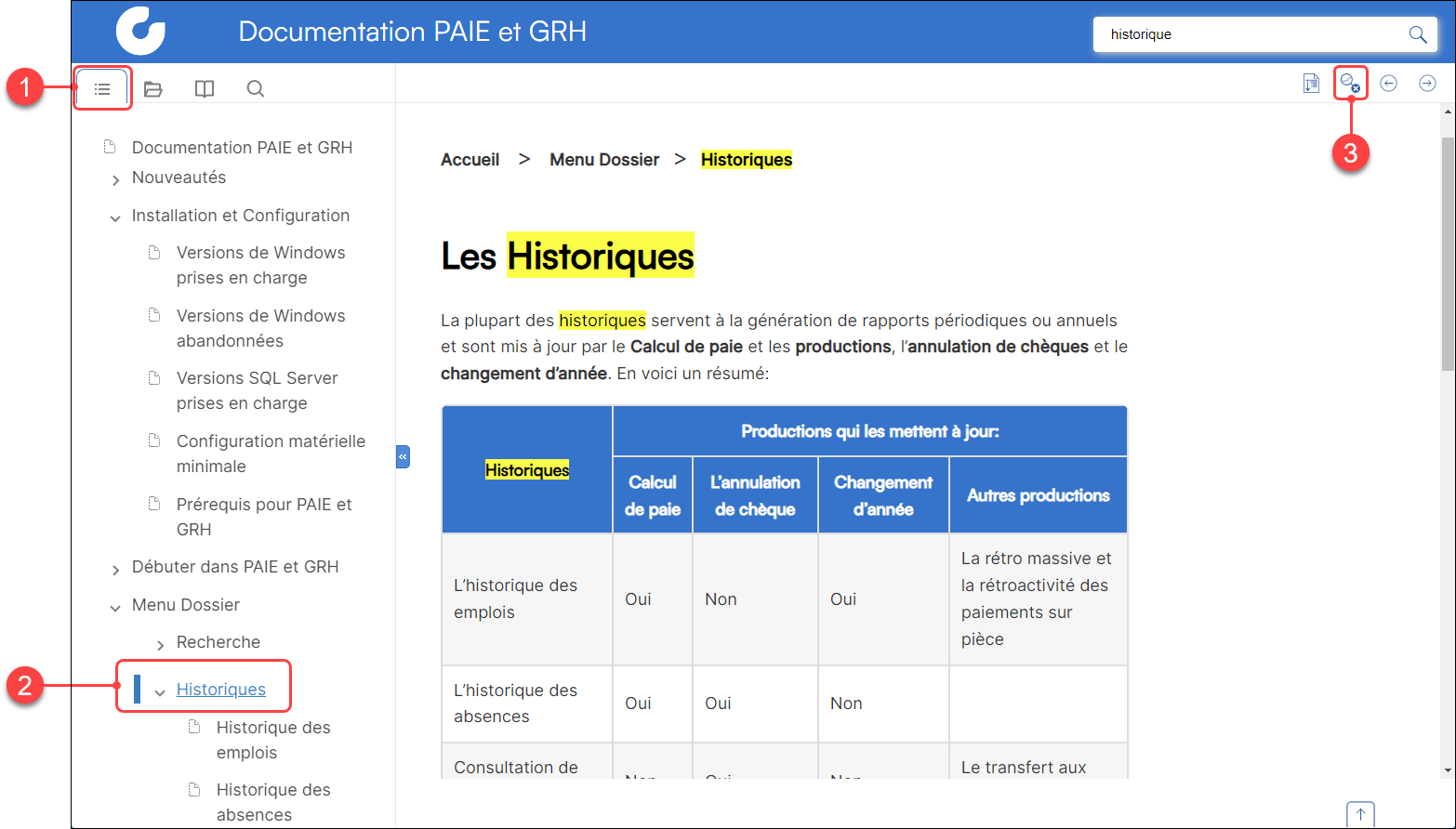
Task: Click the historique search input field
Action: pos(1246,34)
